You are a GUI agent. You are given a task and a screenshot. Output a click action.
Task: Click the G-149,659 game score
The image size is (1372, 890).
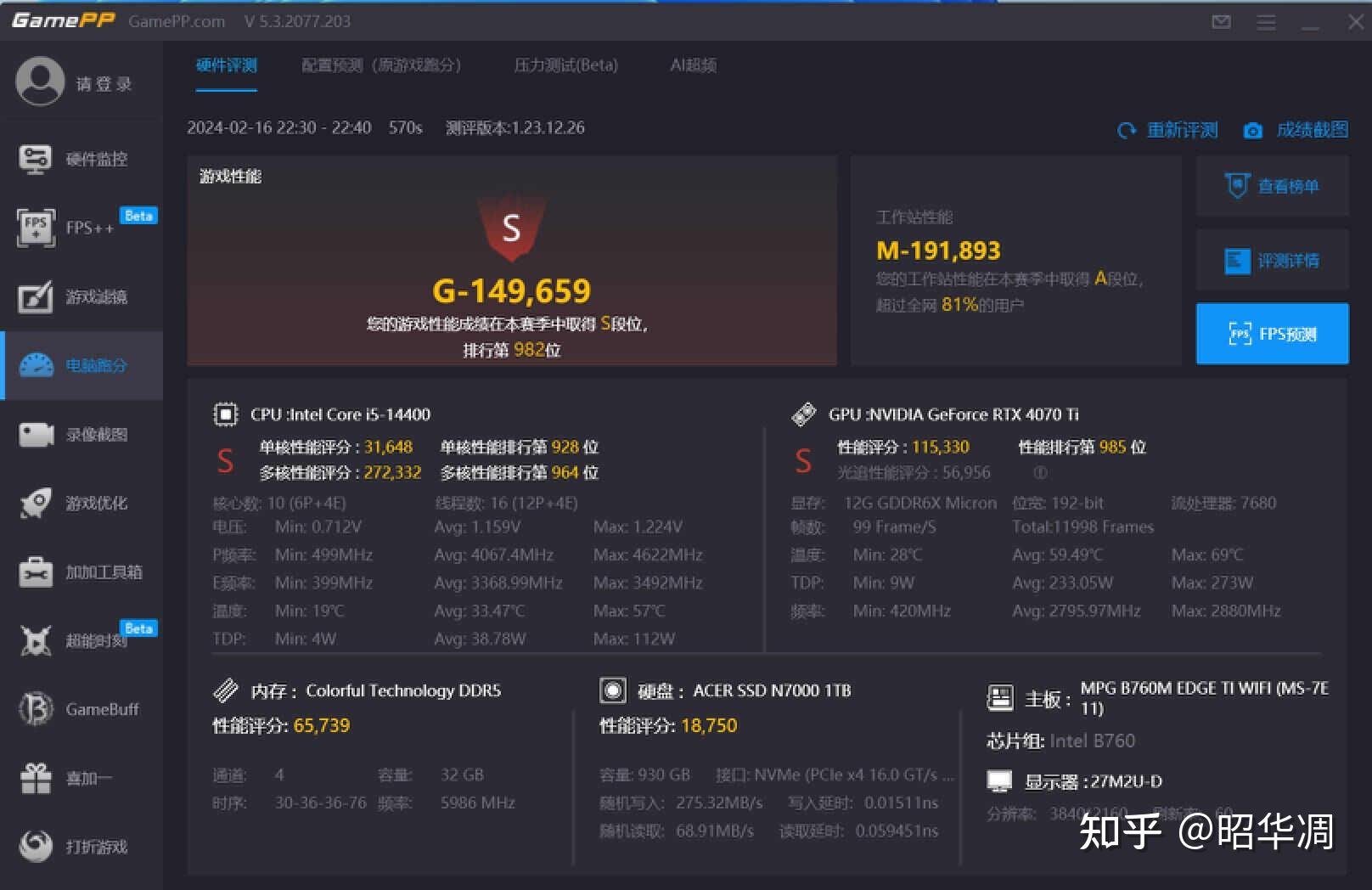tap(511, 291)
